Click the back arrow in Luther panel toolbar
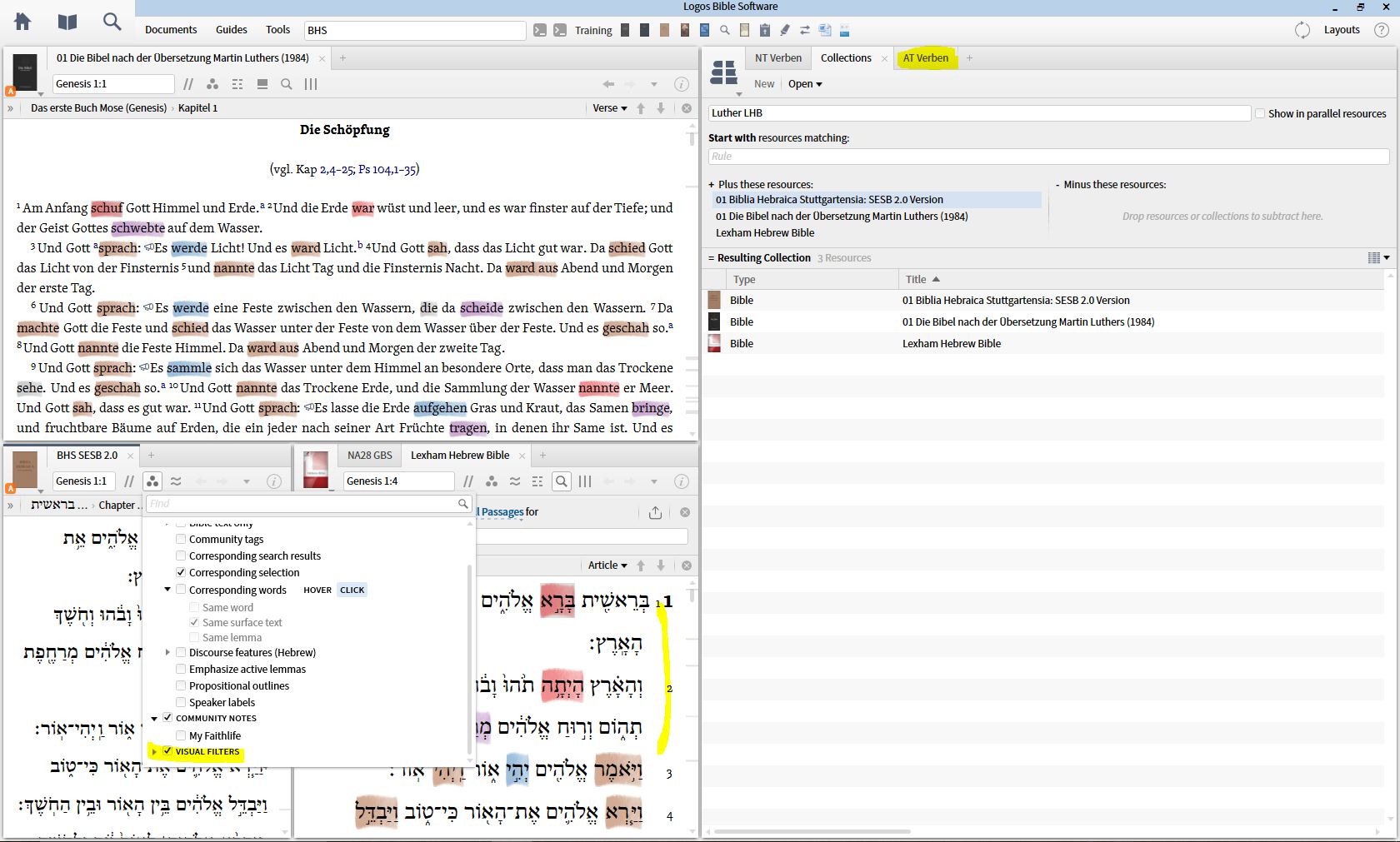 608,84
